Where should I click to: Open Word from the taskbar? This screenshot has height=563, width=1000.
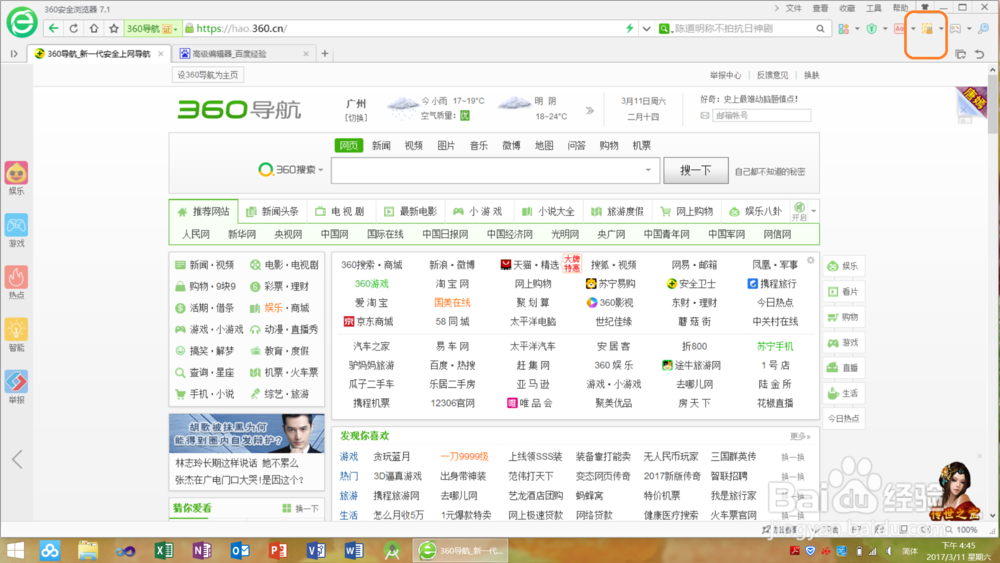(353, 550)
